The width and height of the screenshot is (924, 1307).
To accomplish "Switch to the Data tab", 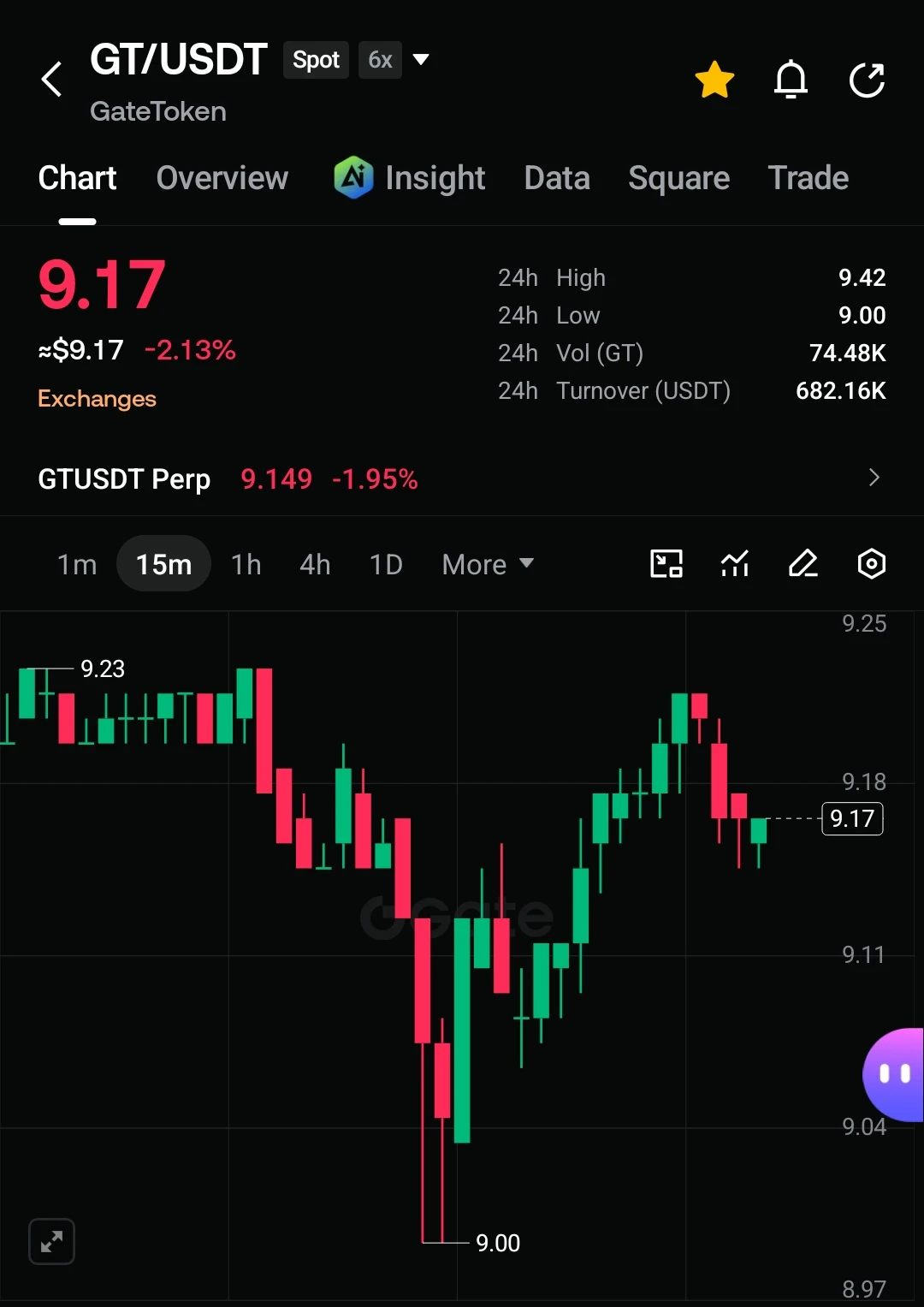I will [x=557, y=178].
